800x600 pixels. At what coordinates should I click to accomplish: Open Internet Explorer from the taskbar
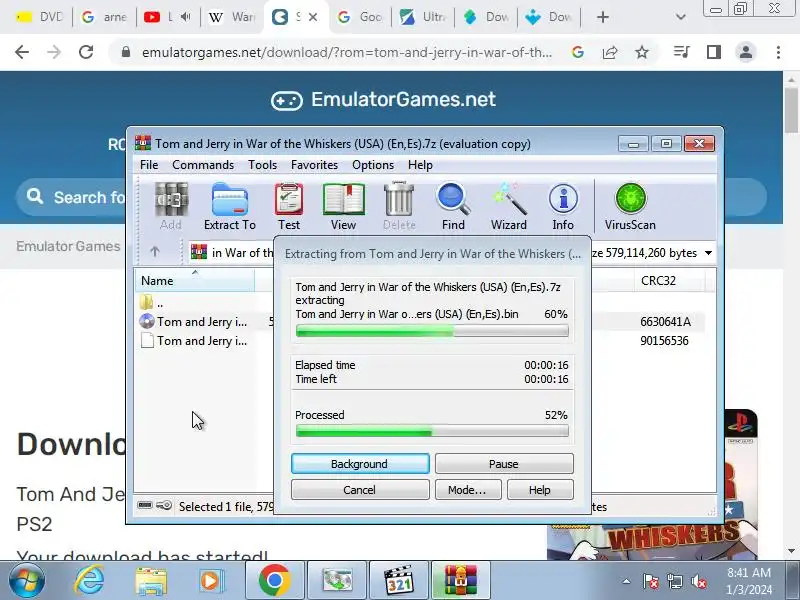tap(89, 581)
